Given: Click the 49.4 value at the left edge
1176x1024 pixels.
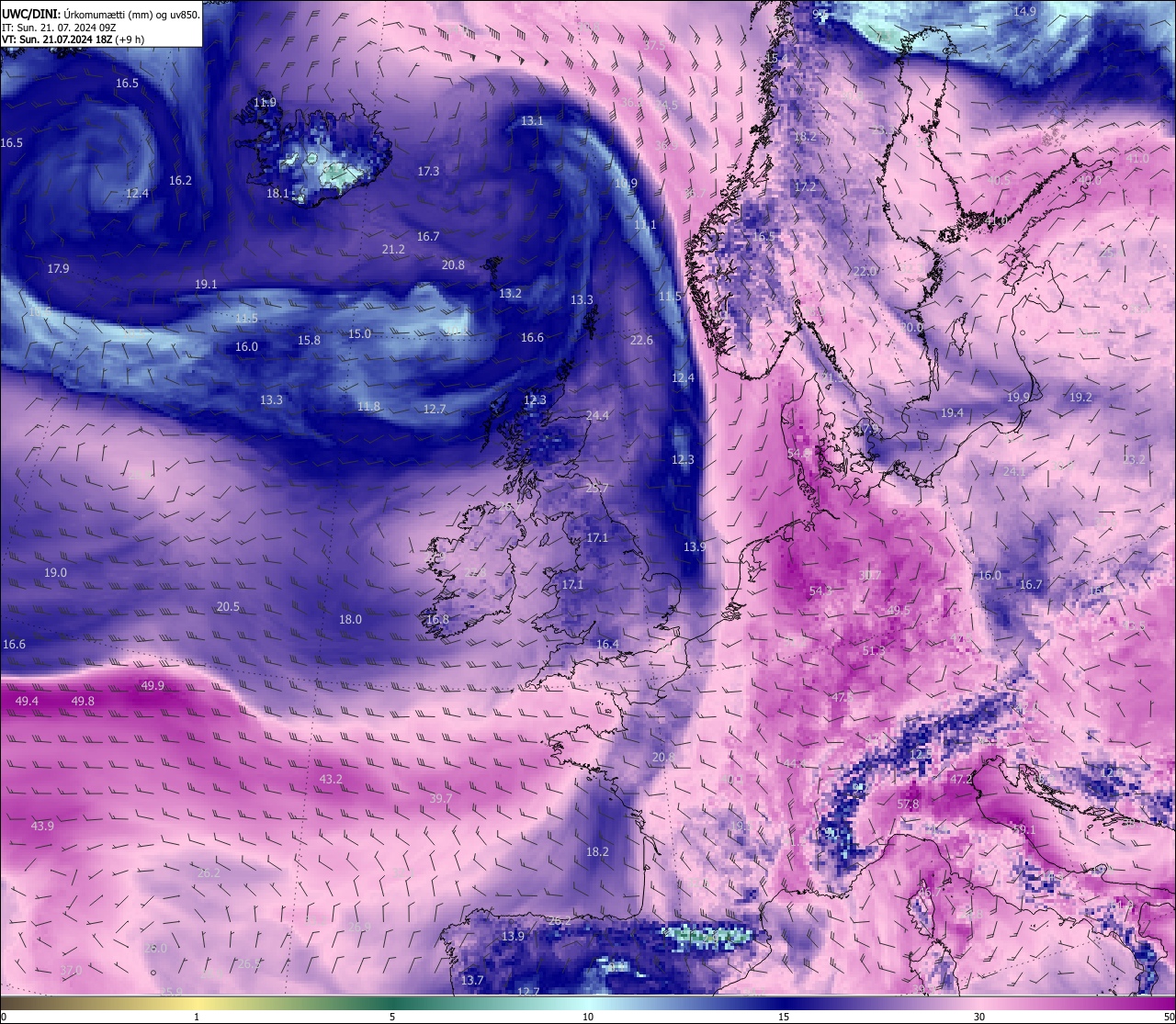Looking at the screenshot, I should click(x=27, y=702).
